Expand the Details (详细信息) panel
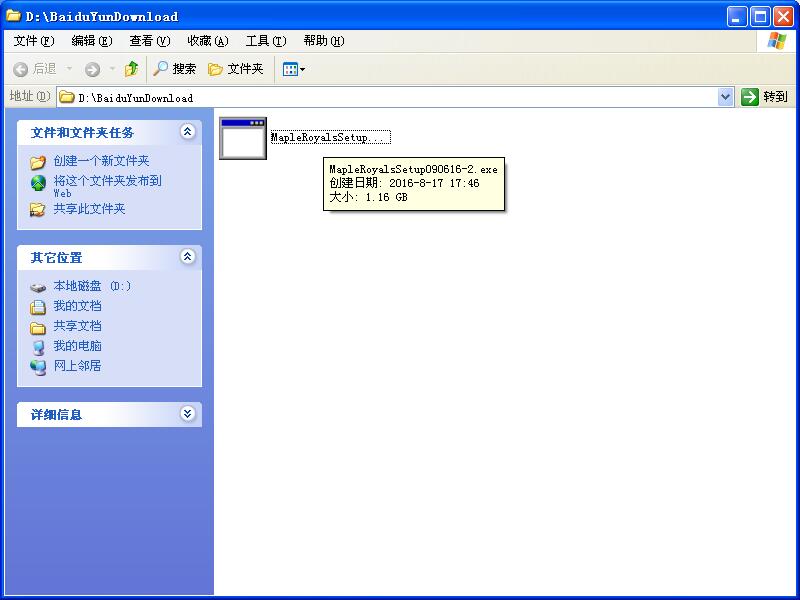The height and width of the screenshot is (600, 800). click(187, 414)
